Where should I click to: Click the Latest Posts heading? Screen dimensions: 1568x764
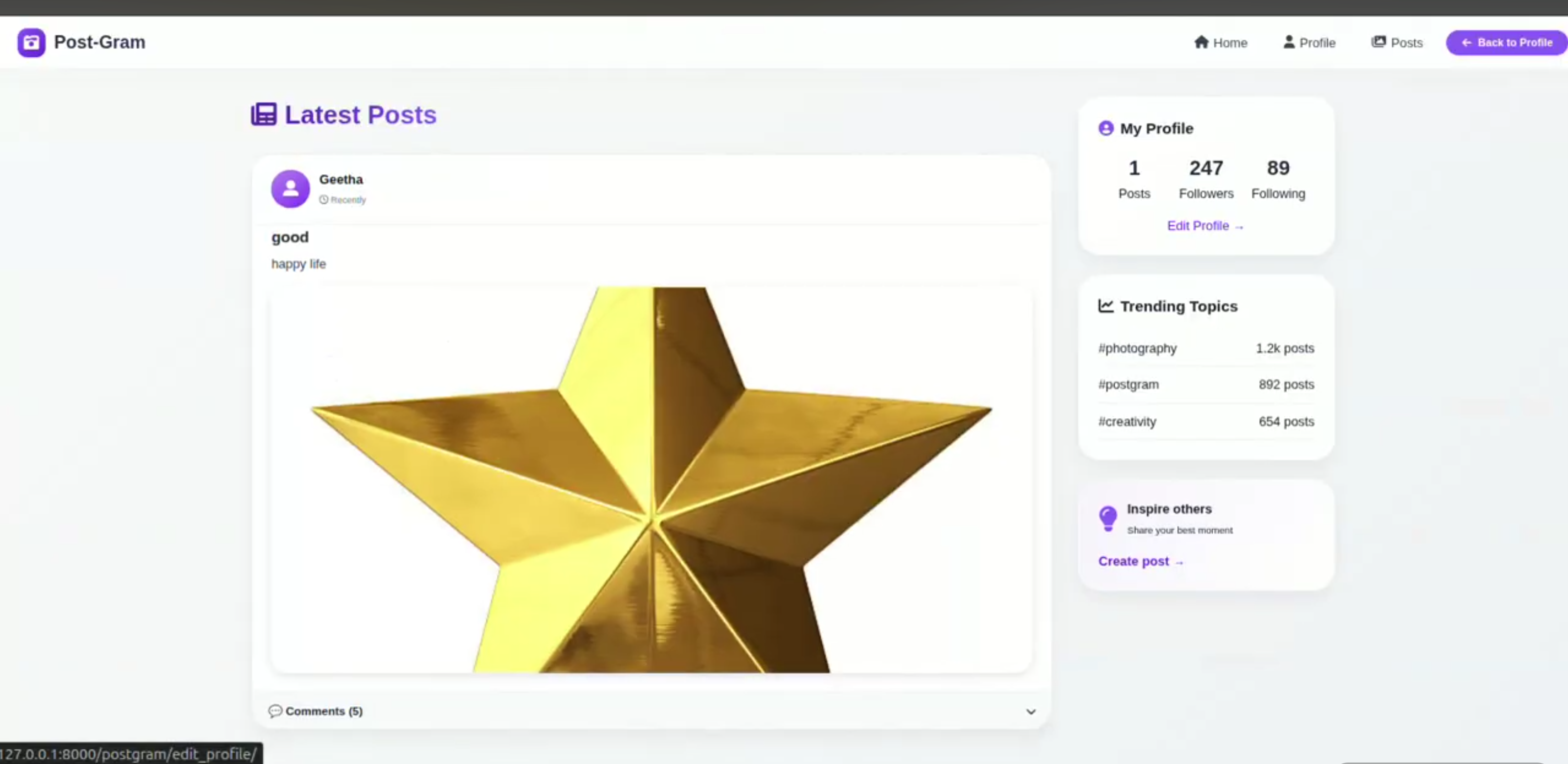point(360,115)
